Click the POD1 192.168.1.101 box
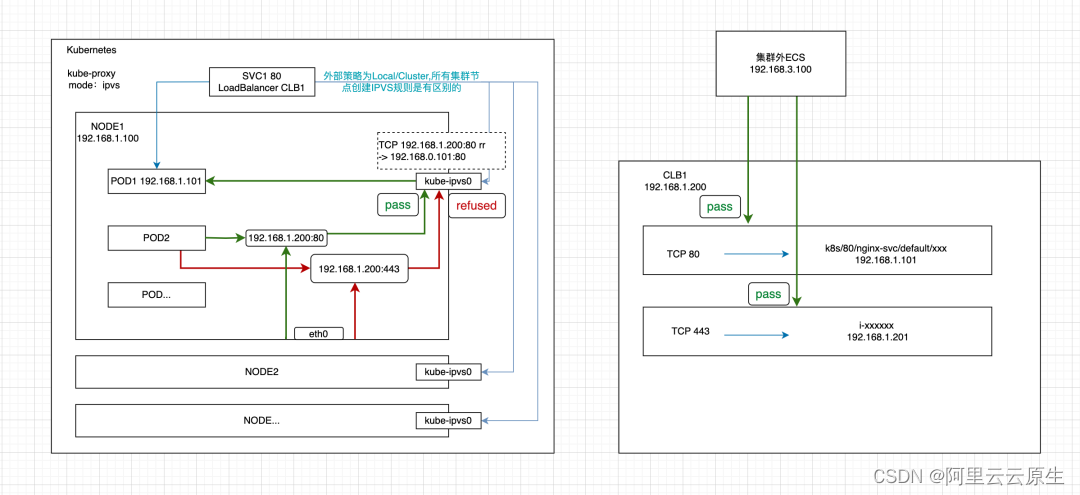Viewport: 1080px width, 495px height. (157, 182)
